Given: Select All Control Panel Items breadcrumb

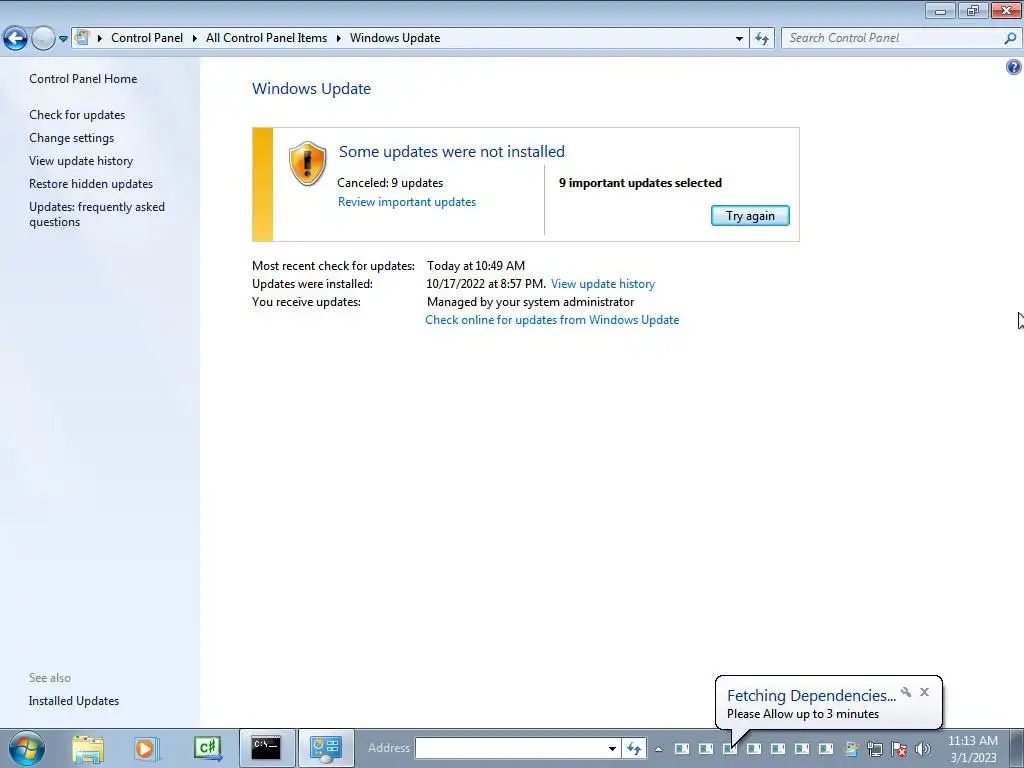Looking at the screenshot, I should point(266,38).
